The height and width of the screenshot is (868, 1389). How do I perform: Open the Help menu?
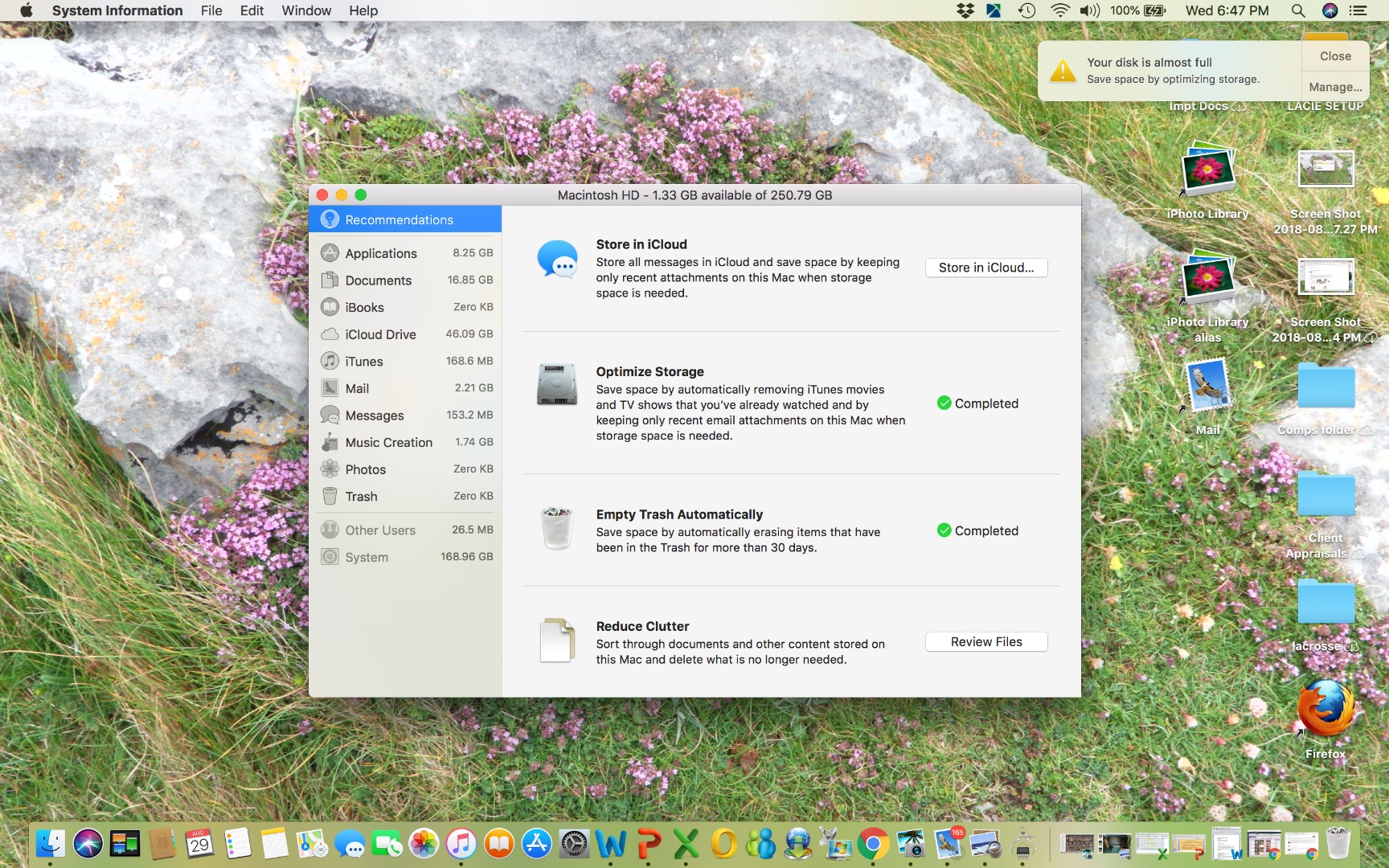[363, 10]
